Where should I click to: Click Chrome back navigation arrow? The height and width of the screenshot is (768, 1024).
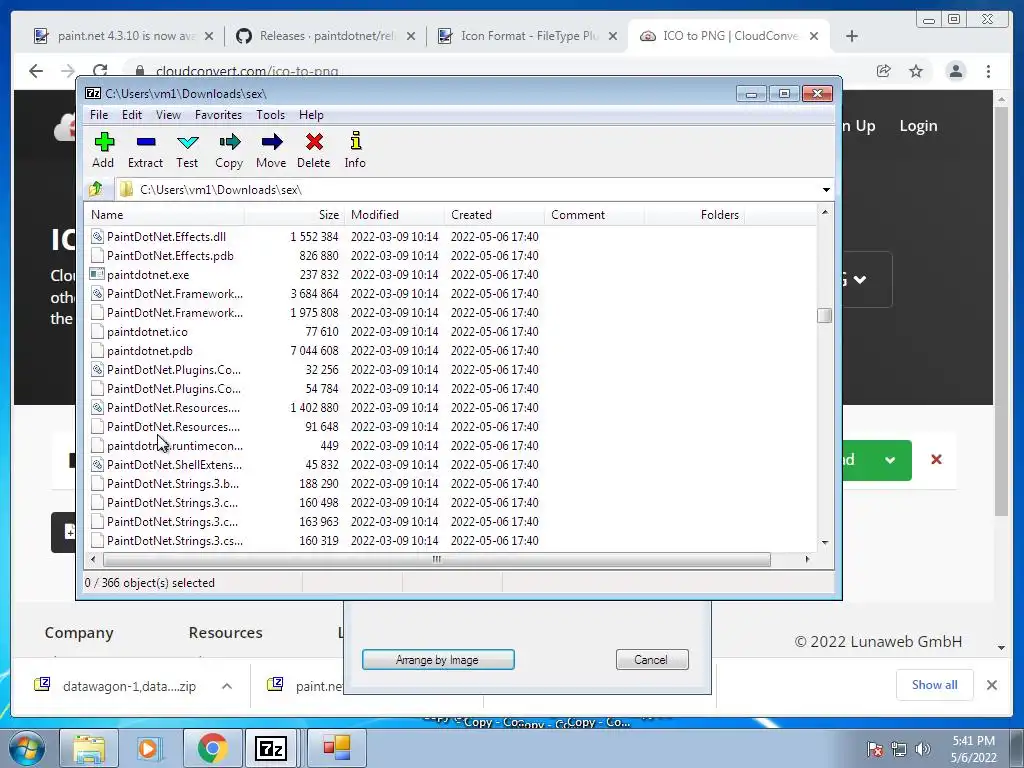click(36, 71)
